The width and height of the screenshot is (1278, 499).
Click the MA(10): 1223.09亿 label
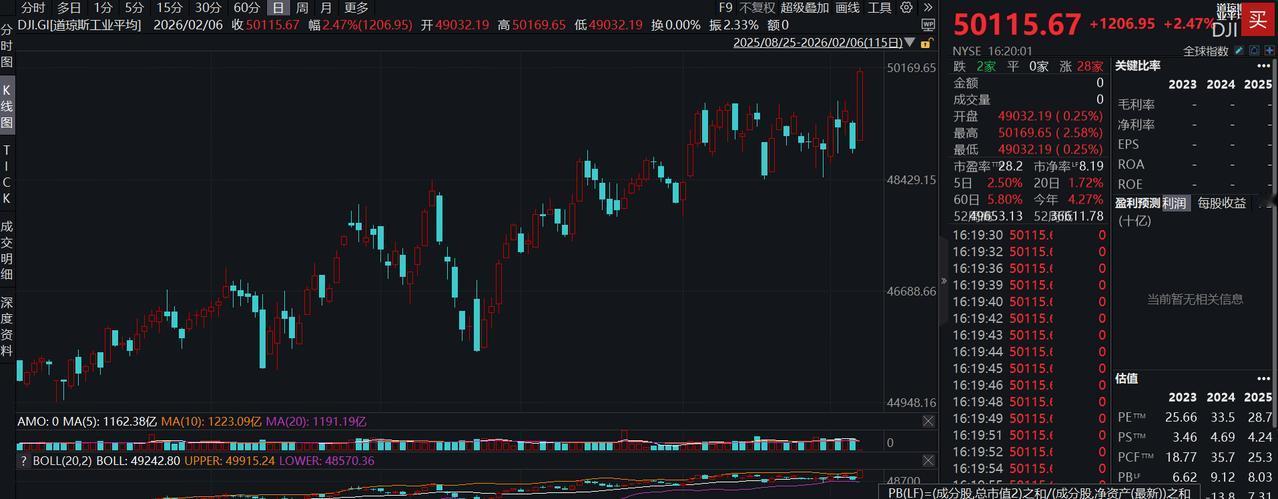pyautogui.click(x=211, y=422)
